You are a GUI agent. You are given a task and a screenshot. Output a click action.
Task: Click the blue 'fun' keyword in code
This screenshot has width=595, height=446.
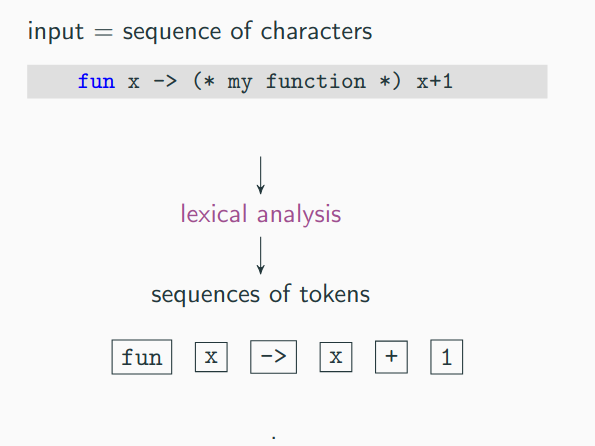coord(96,82)
